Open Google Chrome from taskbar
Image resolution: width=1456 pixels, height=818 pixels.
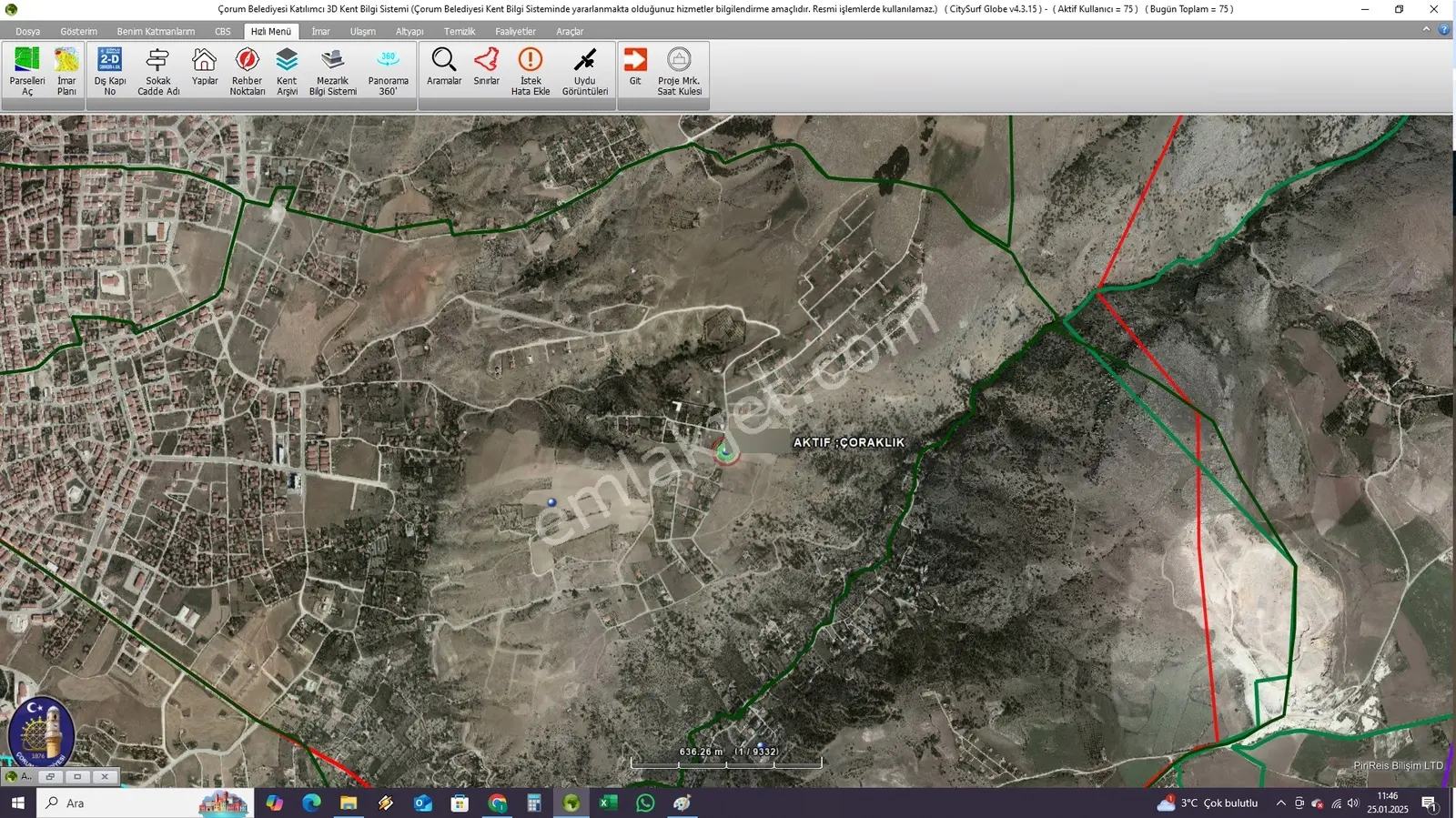click(497, 803)
